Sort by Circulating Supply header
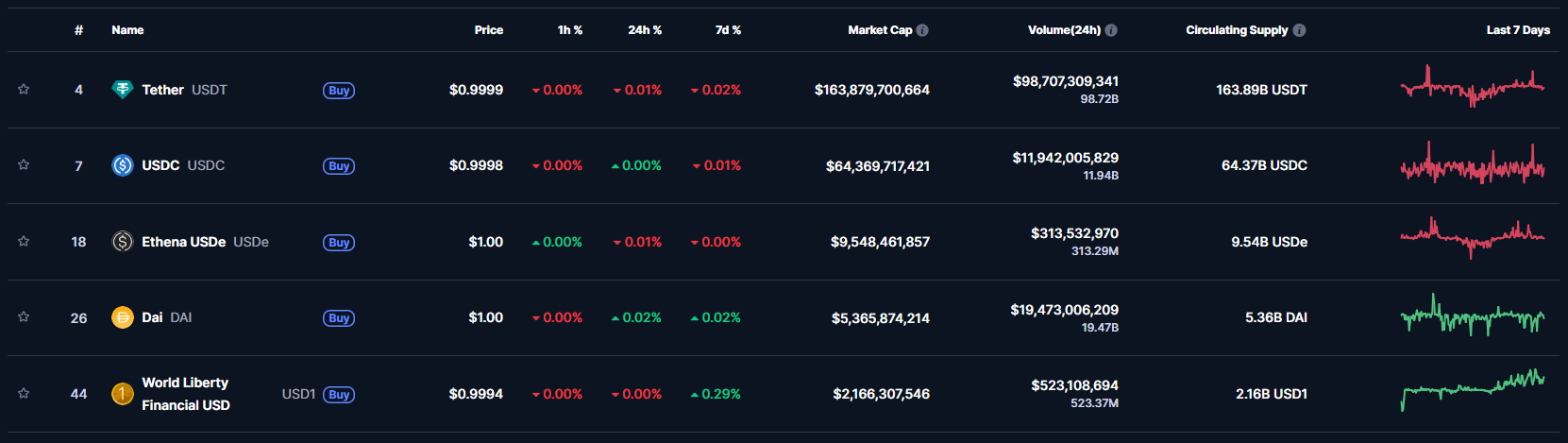The height and width of the screenshot is (443, 1568). point(1237,30)
